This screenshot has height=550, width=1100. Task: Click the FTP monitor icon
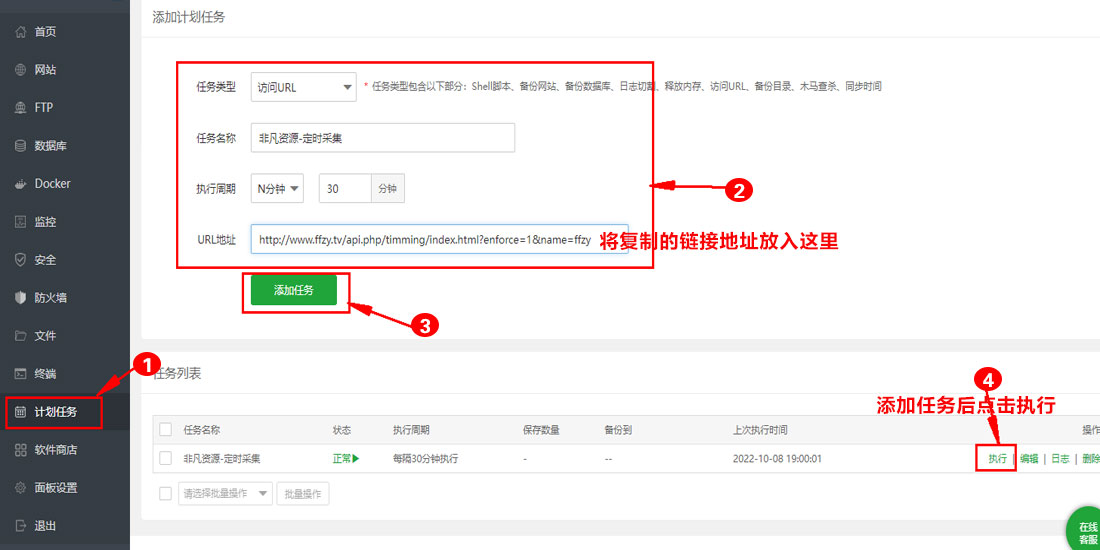[21, 108]
